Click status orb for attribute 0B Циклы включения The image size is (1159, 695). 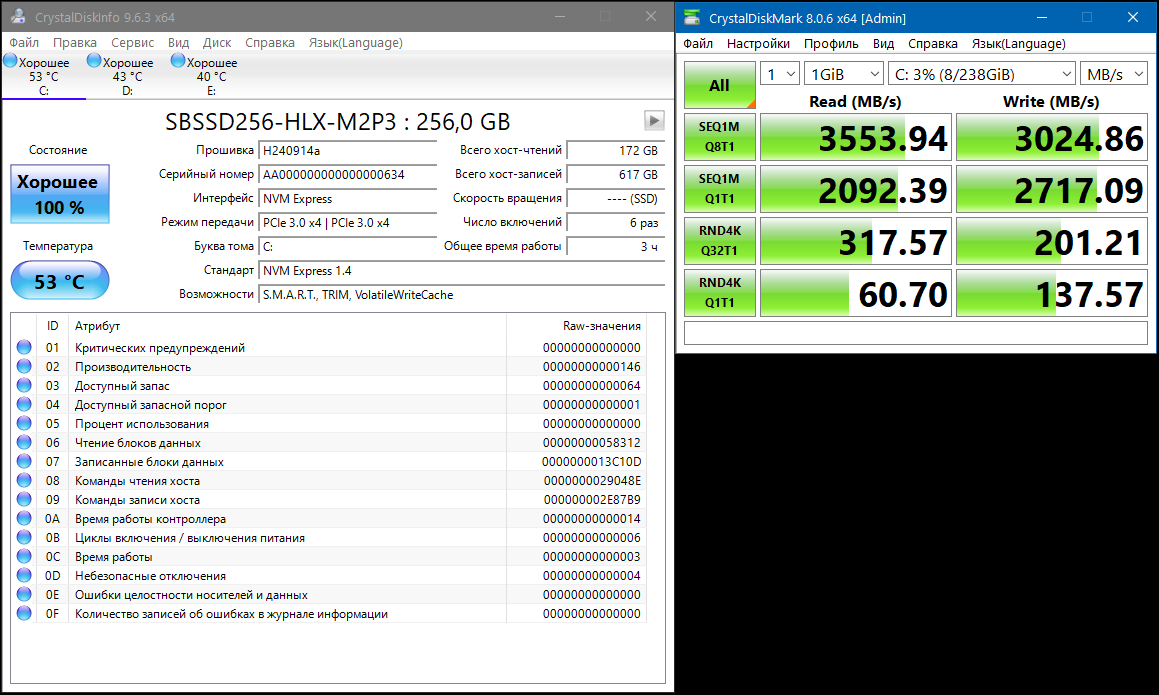point(24,538)
